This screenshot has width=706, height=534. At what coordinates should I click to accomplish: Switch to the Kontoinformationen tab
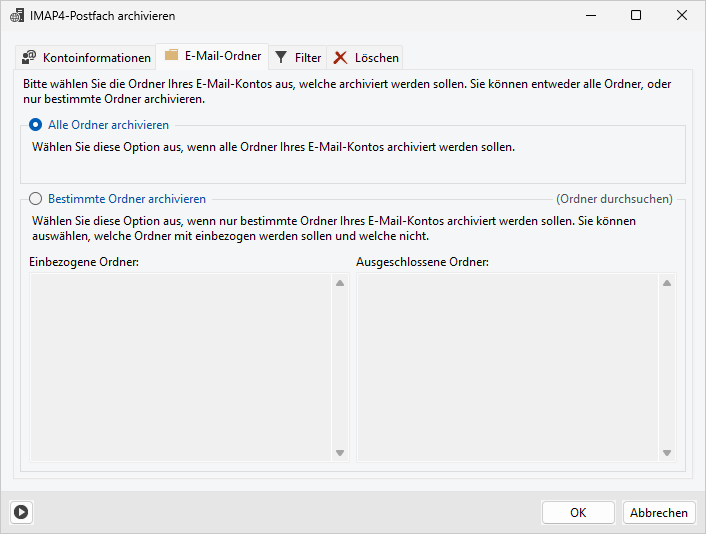click(86, 58)
